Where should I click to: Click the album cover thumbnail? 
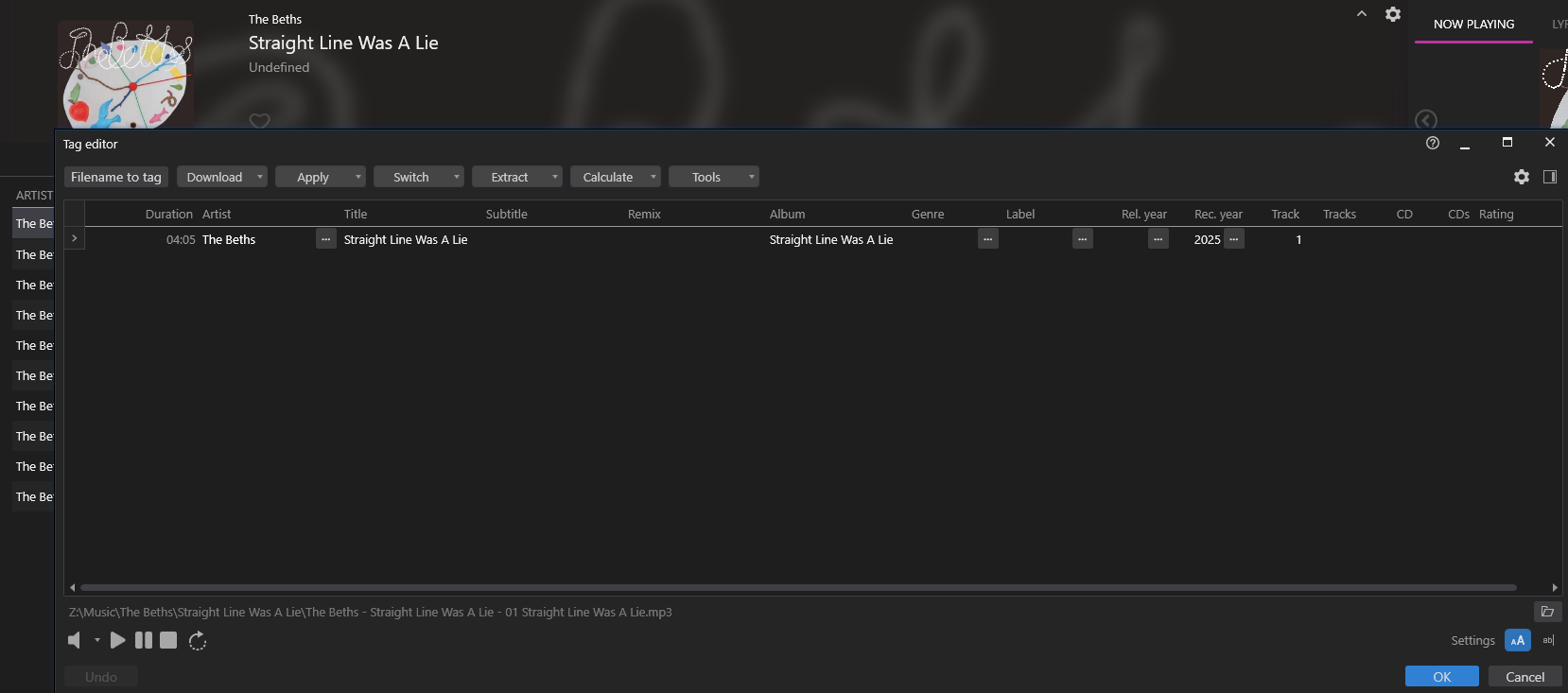(127, 74)
